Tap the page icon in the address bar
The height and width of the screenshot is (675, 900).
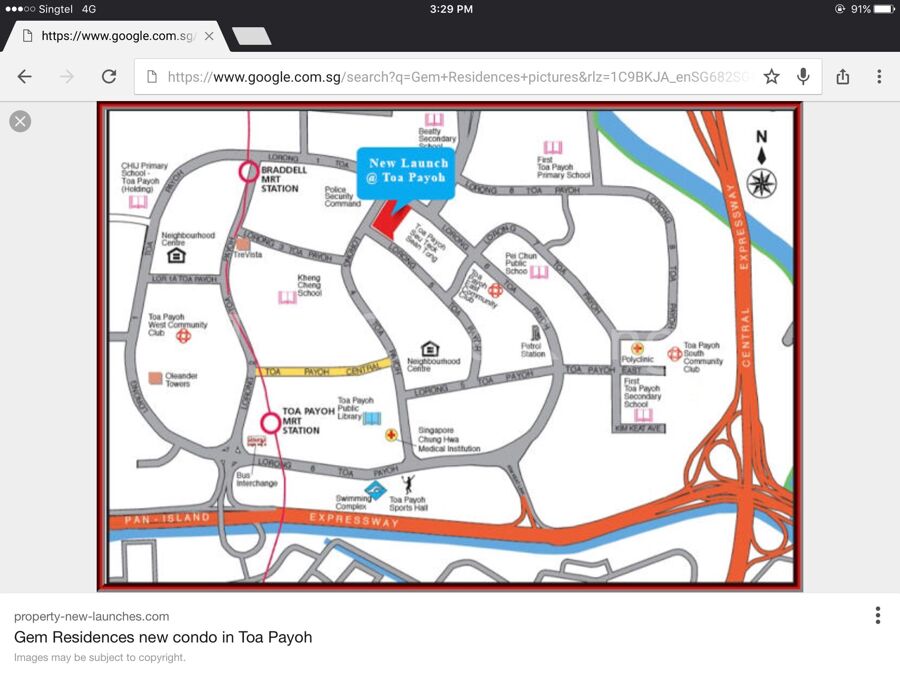[x=151, y=77]
